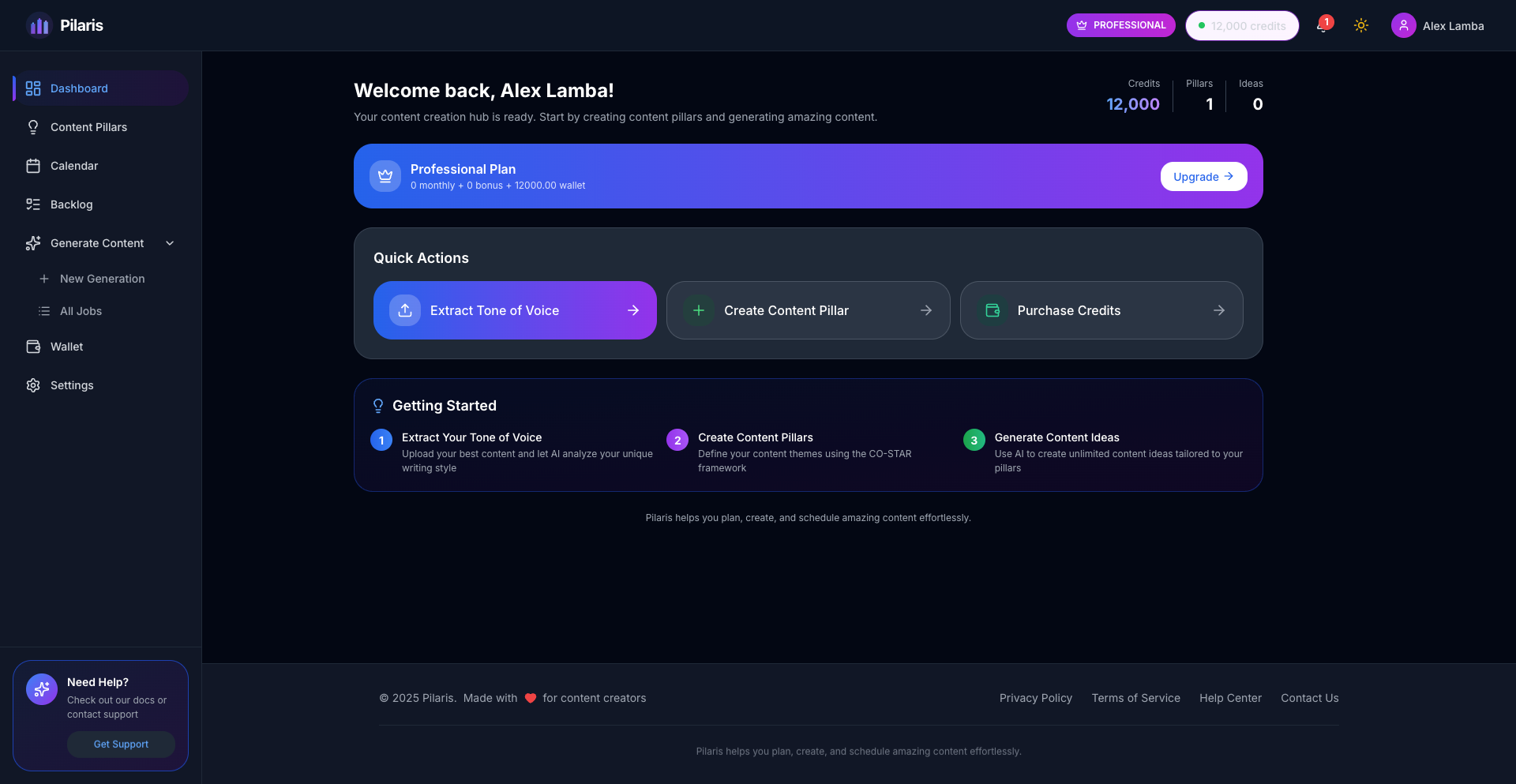Select New Generation submenu item

point(102,279)
